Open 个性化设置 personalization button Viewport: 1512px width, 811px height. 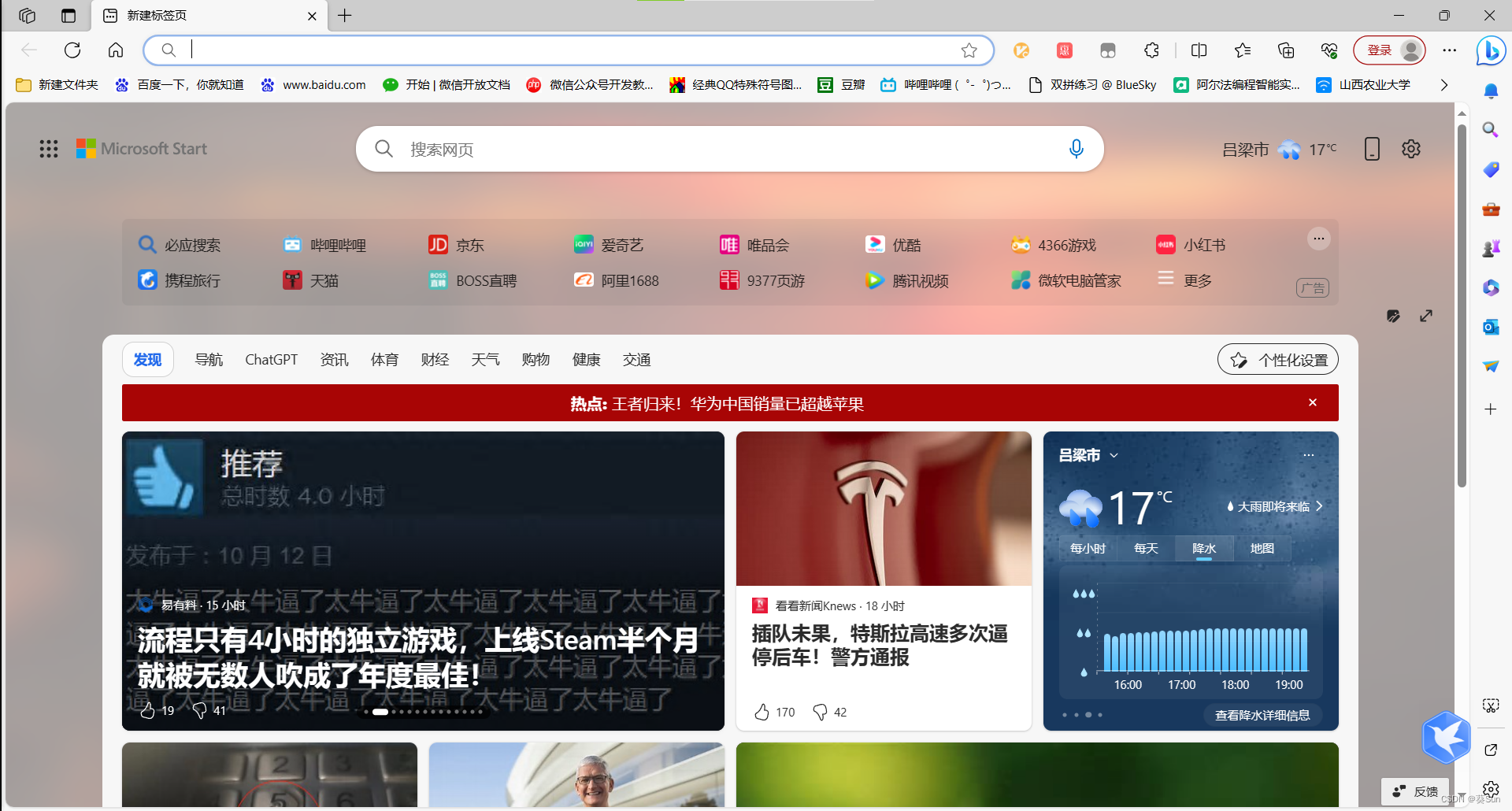[x=1278, y=360]
